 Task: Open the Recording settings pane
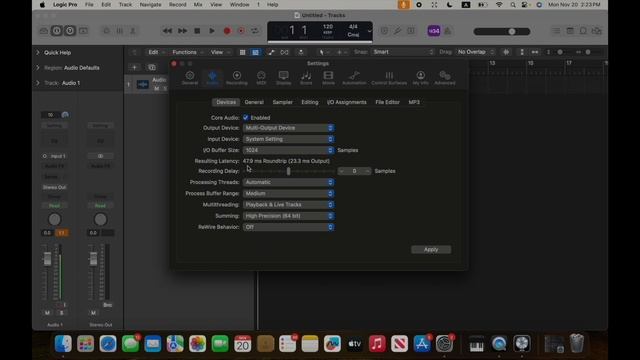coord(237,78)
